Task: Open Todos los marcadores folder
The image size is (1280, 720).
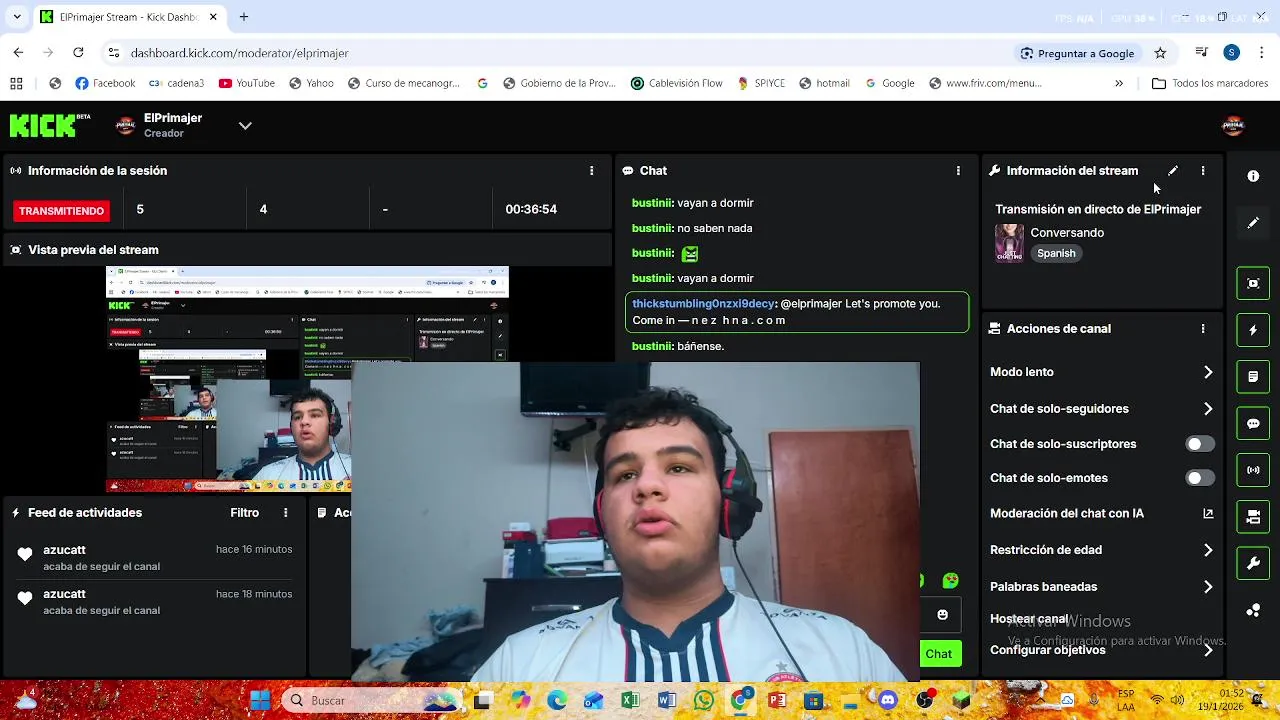Action: (x=1210, y=83)
